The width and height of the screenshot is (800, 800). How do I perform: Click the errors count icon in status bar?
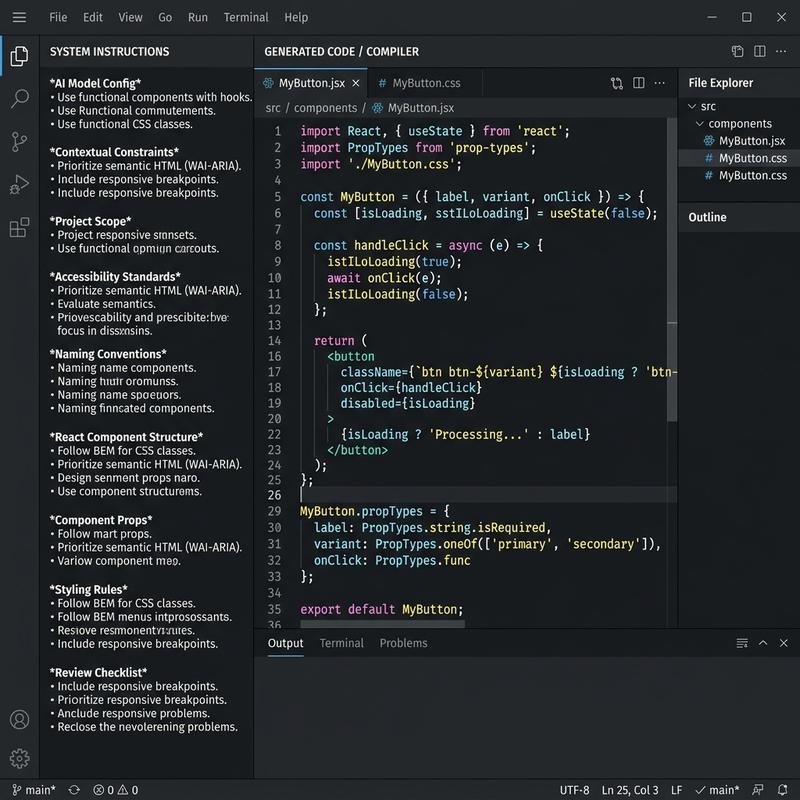tap(98, 790)
